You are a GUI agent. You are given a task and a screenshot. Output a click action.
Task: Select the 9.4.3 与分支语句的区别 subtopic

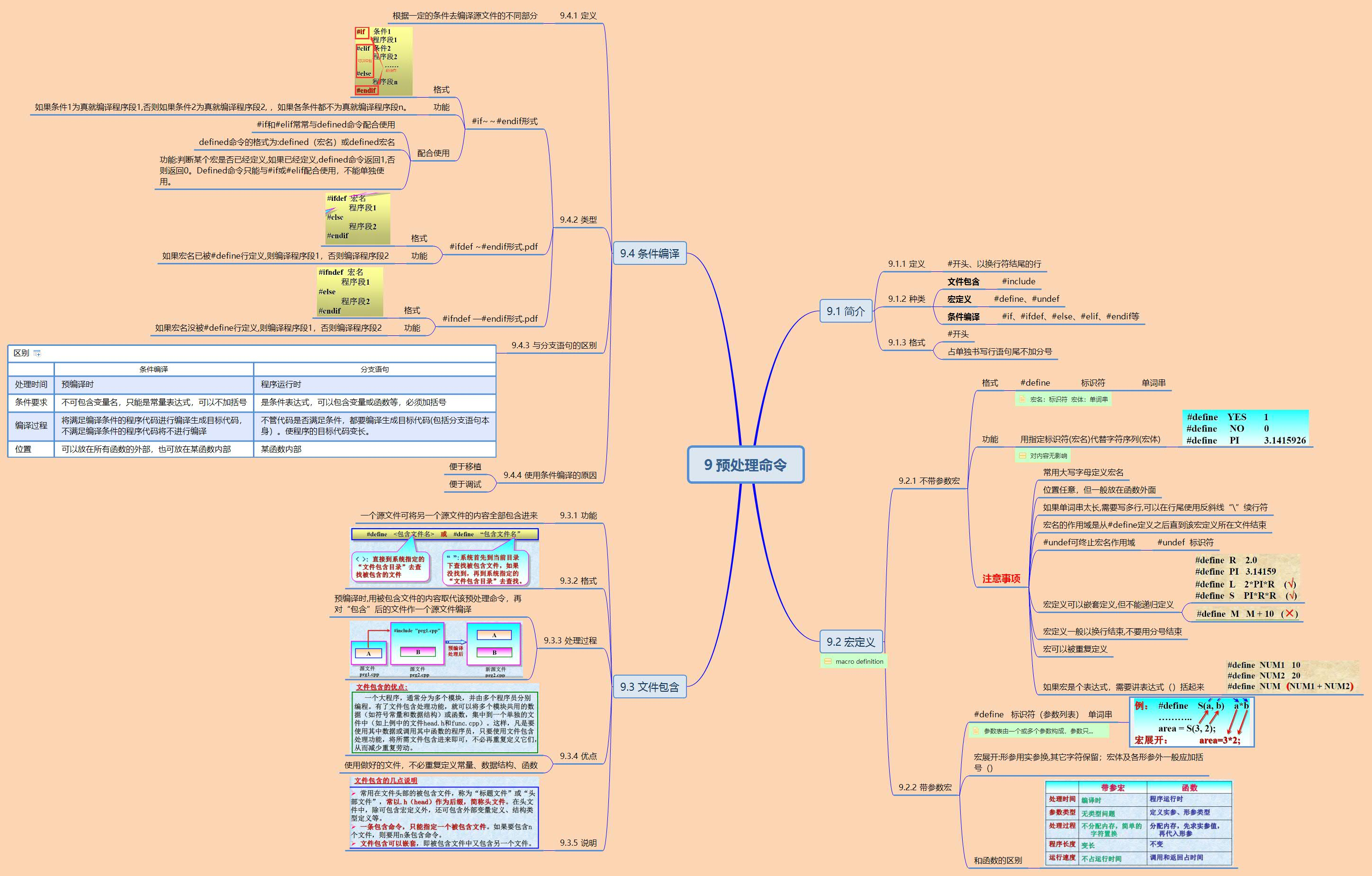(x=554, y=345)
